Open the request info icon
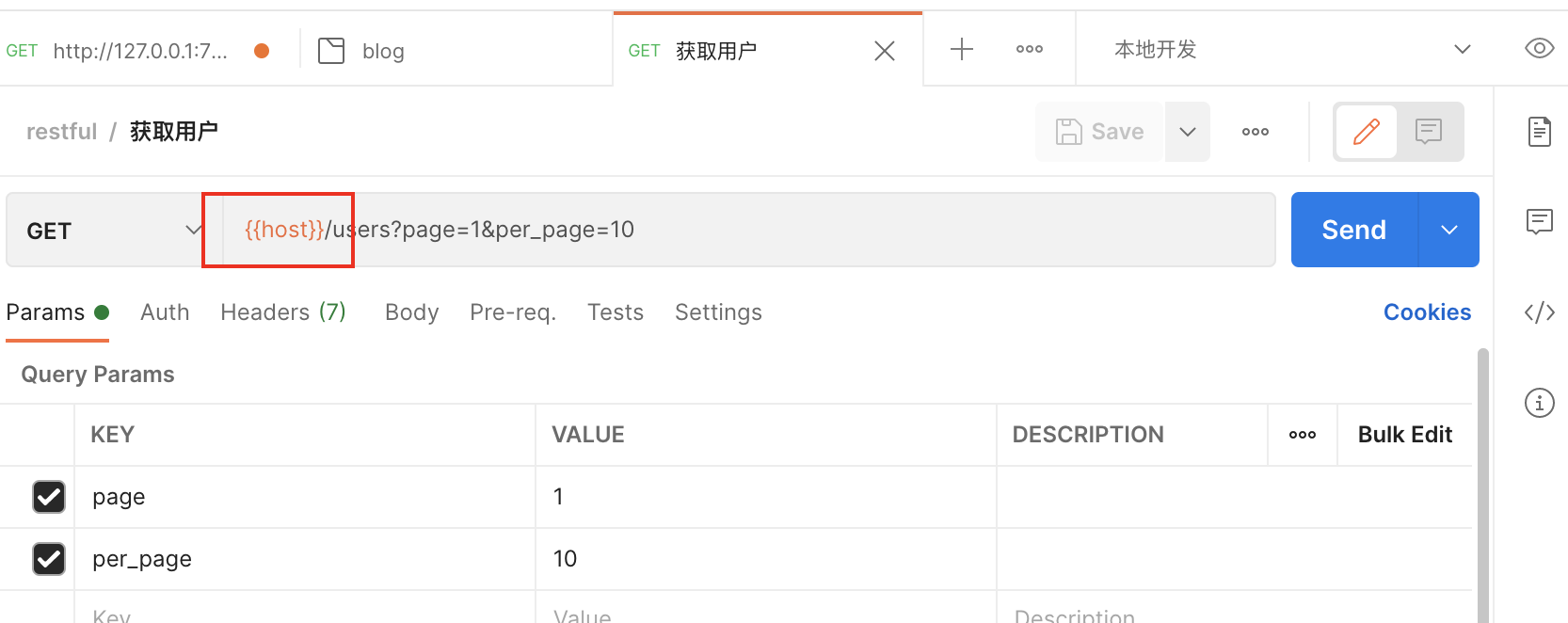This screenshot has height=623, width=1568. pos(1539,403)
